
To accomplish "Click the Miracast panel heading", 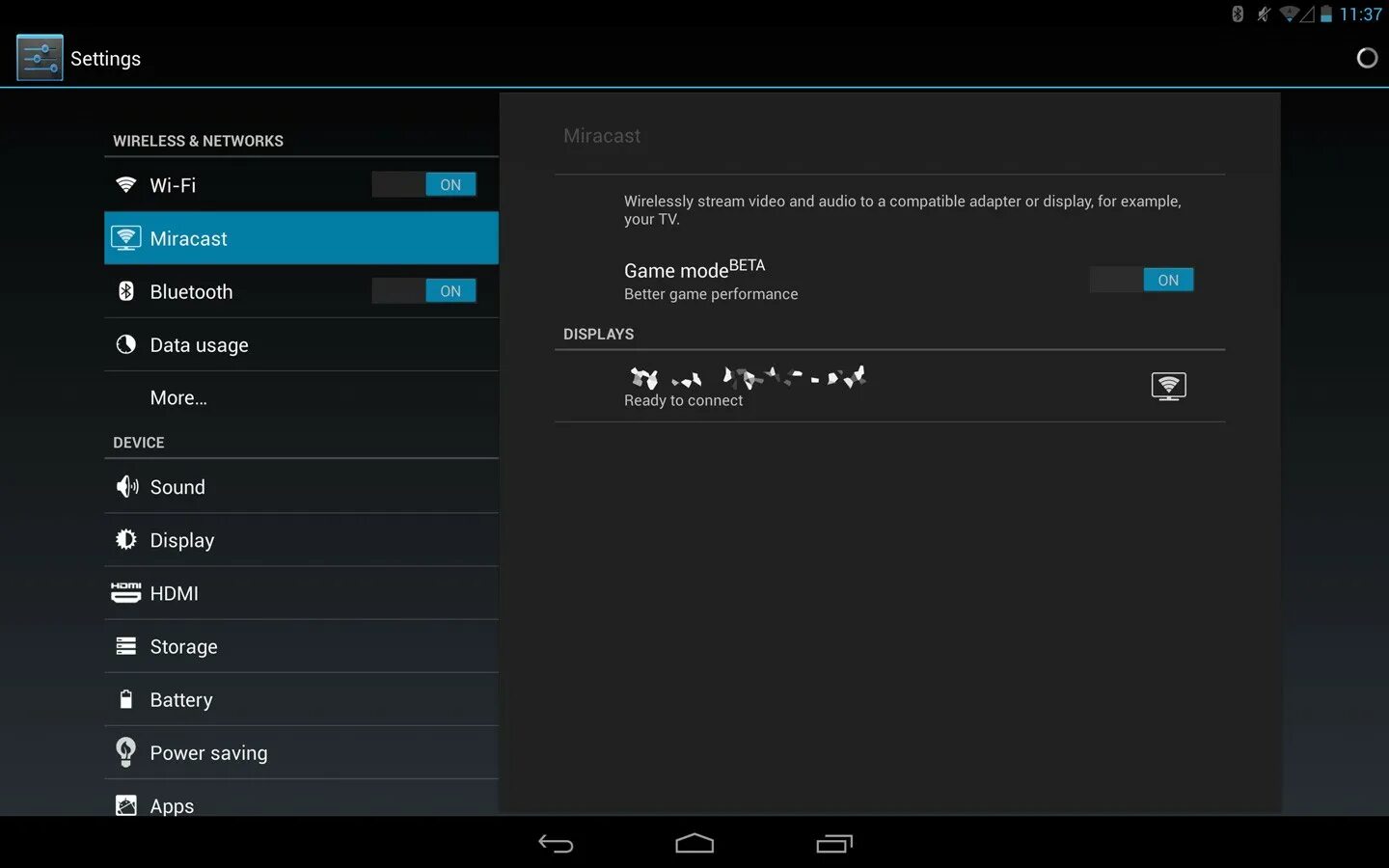I will point(602,136).
